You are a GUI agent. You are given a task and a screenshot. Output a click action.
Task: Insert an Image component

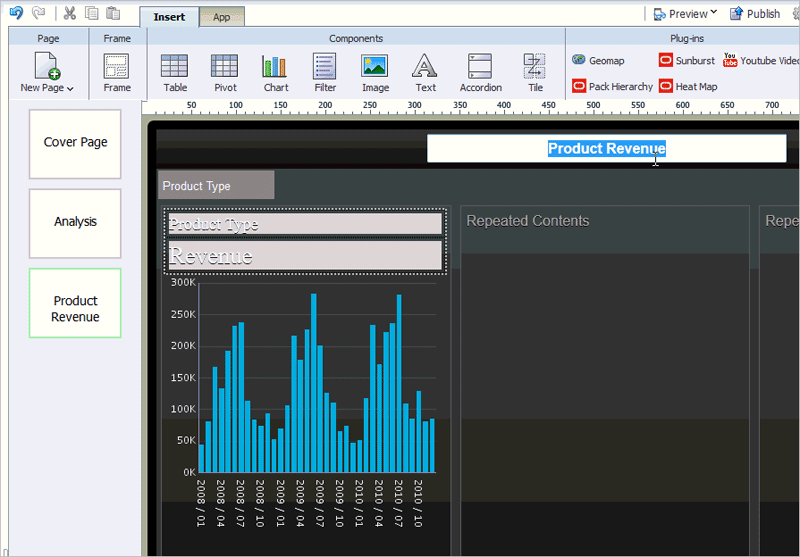pyautogui.click(x=375, y=73)
